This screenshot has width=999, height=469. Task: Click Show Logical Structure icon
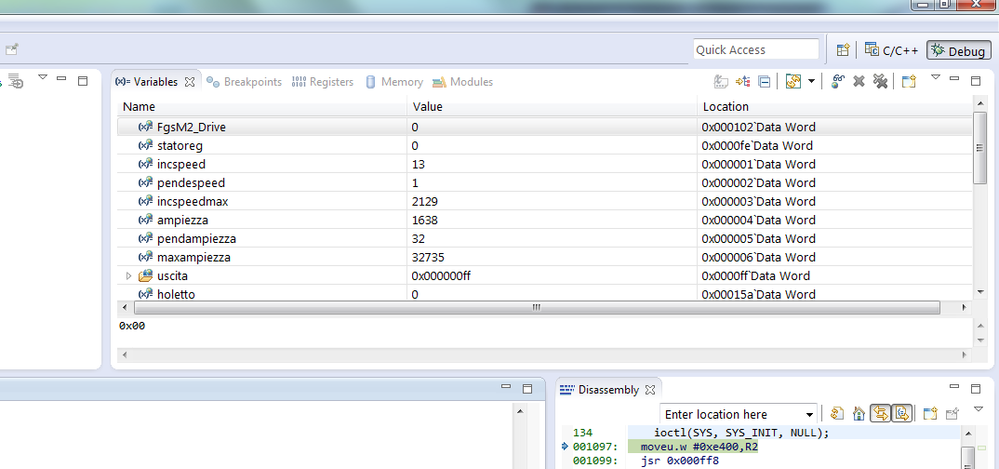(743, 82)
